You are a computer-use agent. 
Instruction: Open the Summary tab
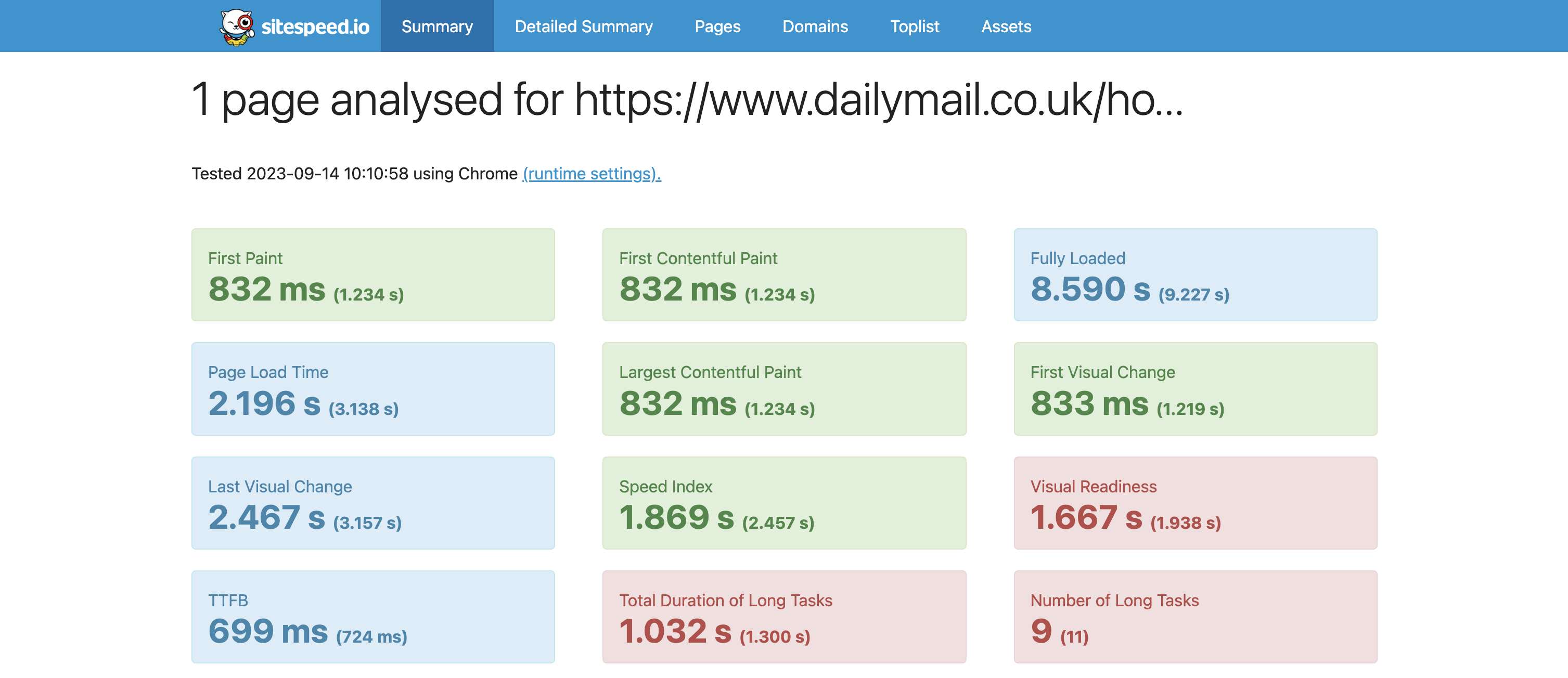(x=437, y=27)
